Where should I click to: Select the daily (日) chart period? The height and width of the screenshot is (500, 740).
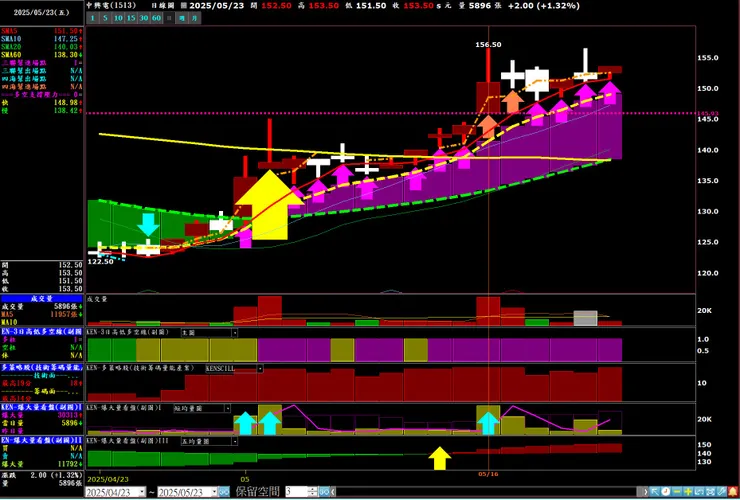coord(169,18)
